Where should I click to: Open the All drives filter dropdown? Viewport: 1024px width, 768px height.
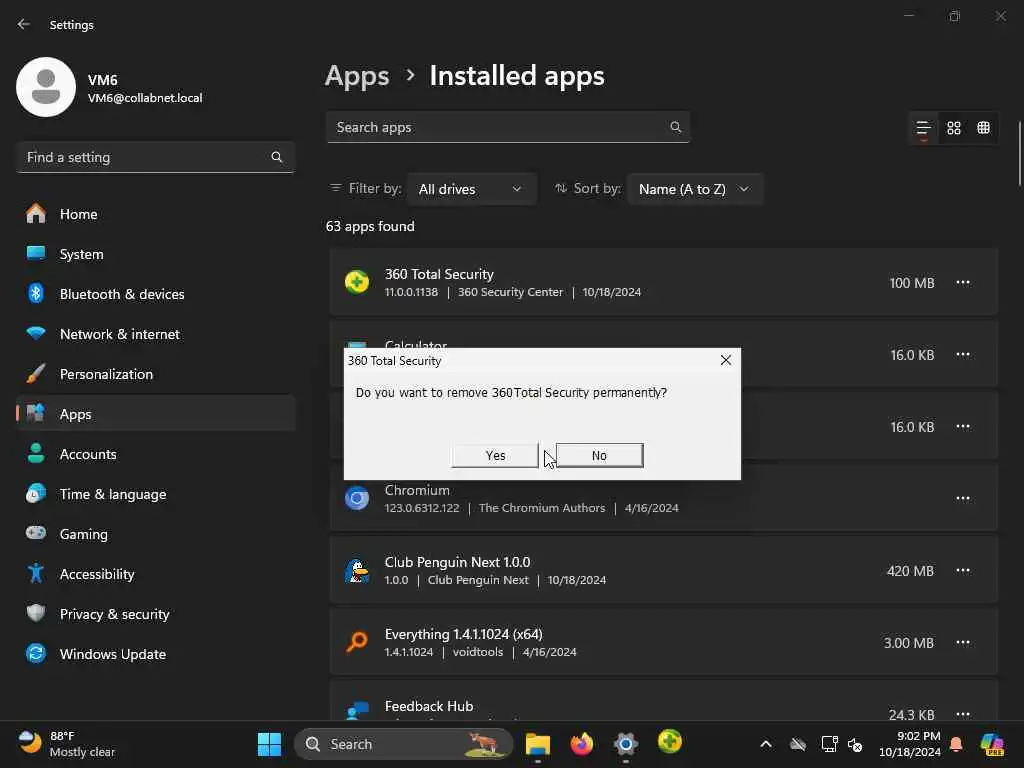472,189
